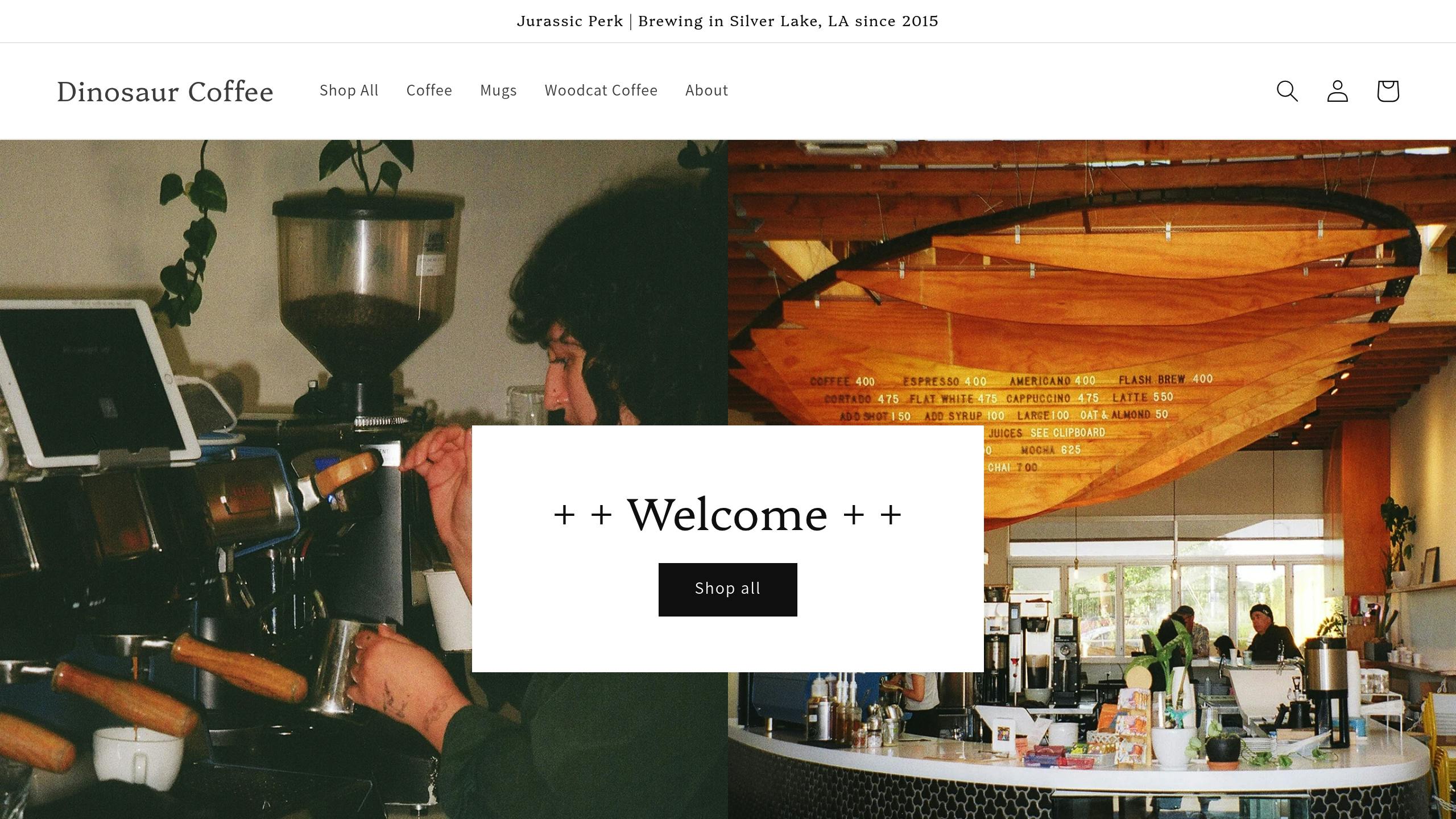The image size is (1456, 819).
Task: Open the shopping cart bag icon
Action: pyautogui.click(x=1388, y=91)
